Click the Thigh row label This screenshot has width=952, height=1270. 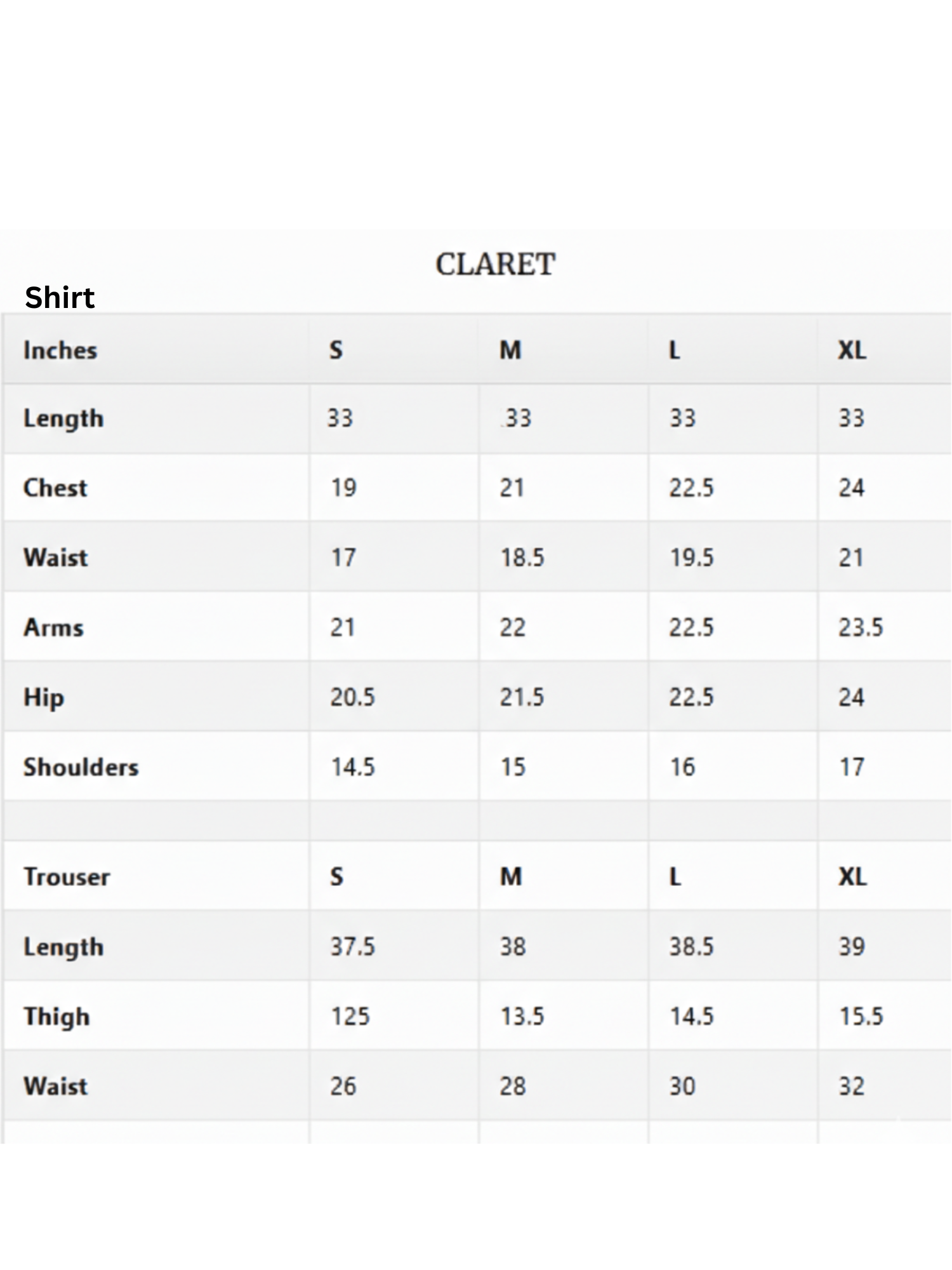pos(56,1017)
